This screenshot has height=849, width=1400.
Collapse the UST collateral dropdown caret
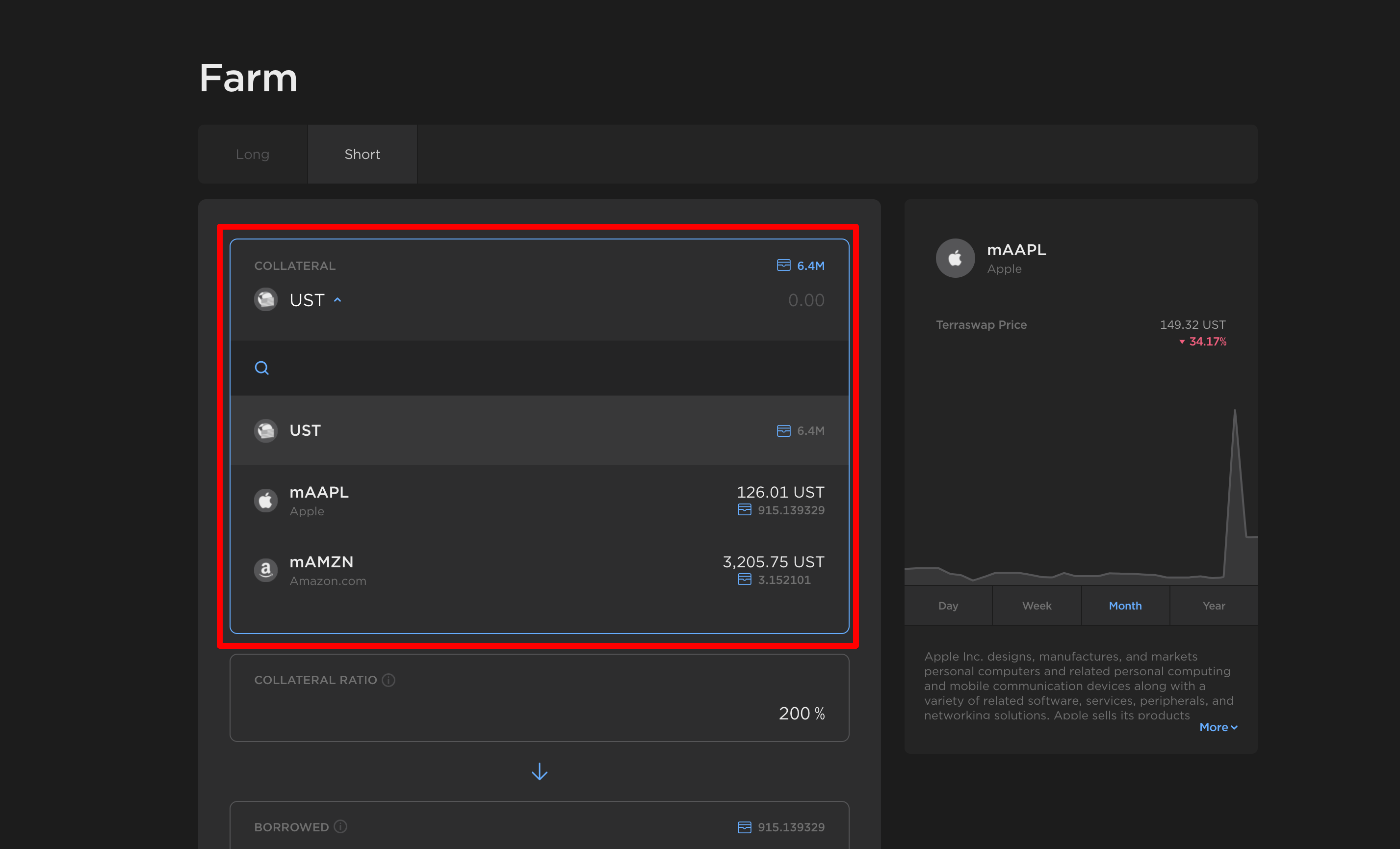337,300
